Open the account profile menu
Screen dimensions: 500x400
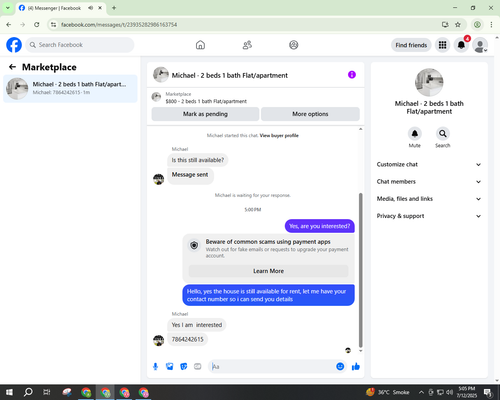pos(480,45)
